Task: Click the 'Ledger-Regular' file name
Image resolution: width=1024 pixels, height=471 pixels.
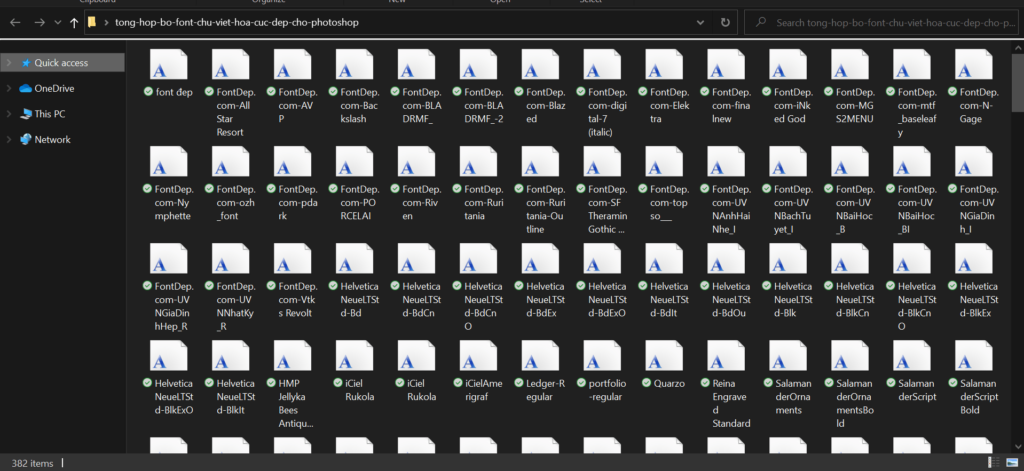Action: [545, 390]
